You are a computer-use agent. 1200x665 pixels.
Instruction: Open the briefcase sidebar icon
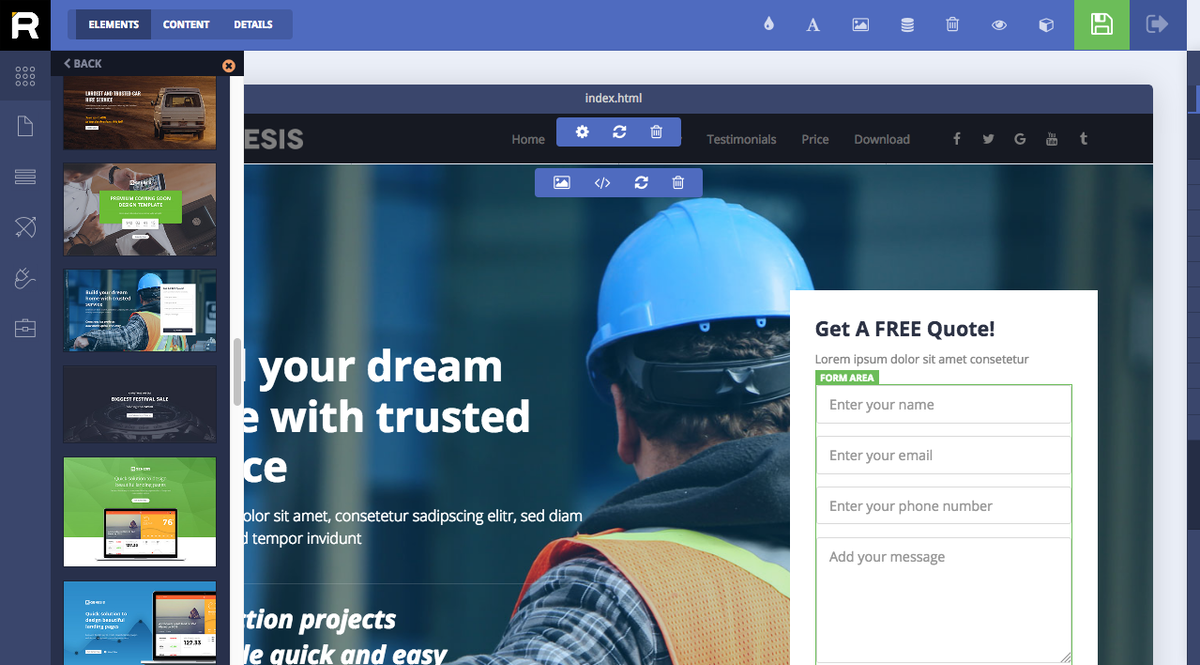tap(25, 328)
